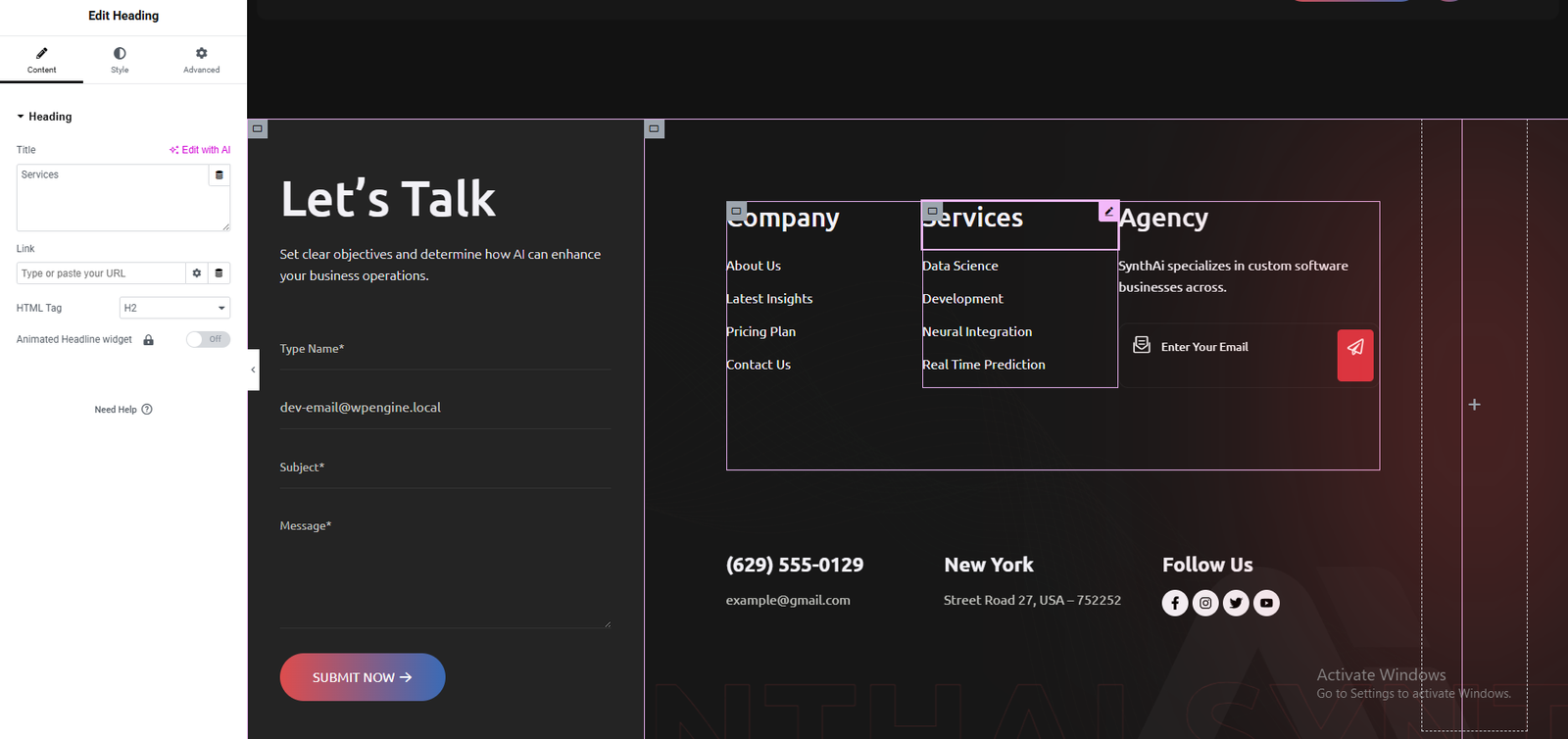Click the lock icon beside Animated Headline widget
This screenshot has width=1568, height=739.
[149, 340]
